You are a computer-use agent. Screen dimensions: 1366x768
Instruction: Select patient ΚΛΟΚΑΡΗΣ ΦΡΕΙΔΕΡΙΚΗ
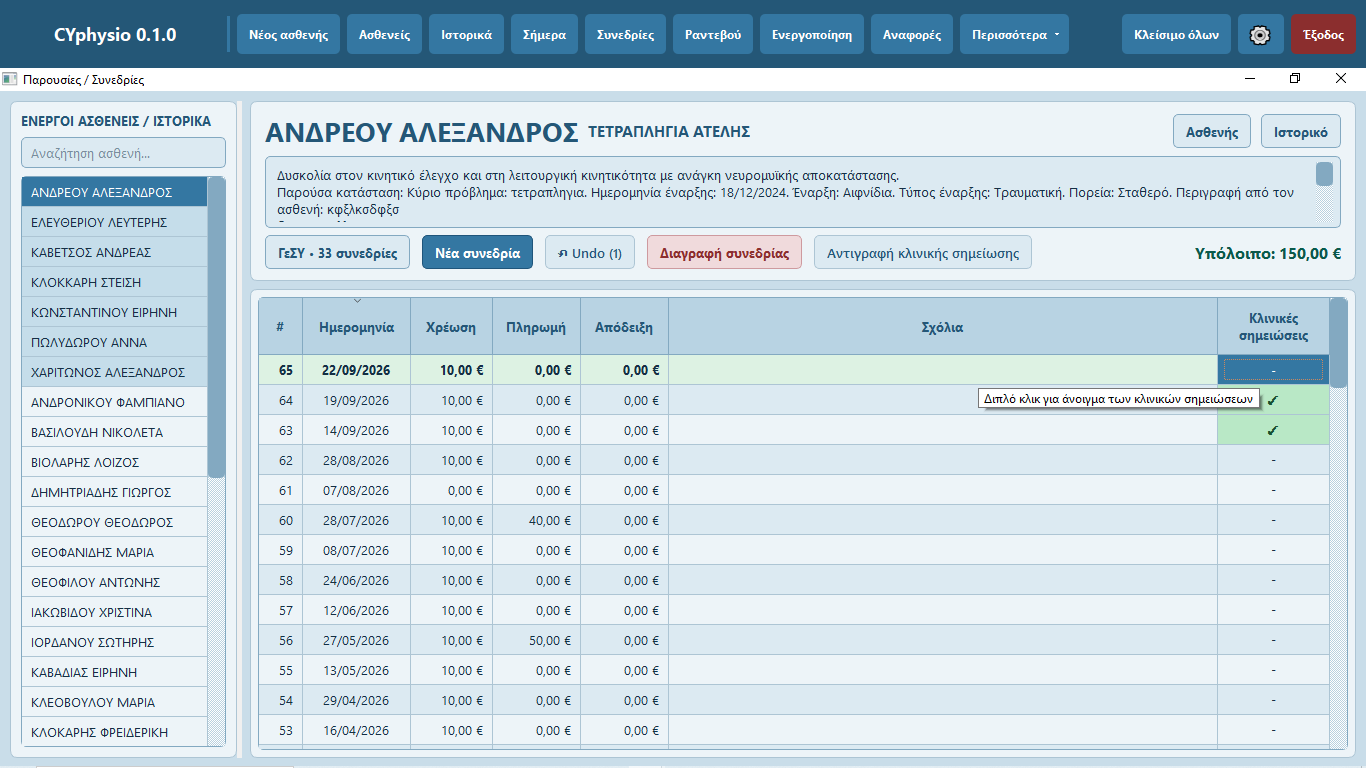point(114,732)
